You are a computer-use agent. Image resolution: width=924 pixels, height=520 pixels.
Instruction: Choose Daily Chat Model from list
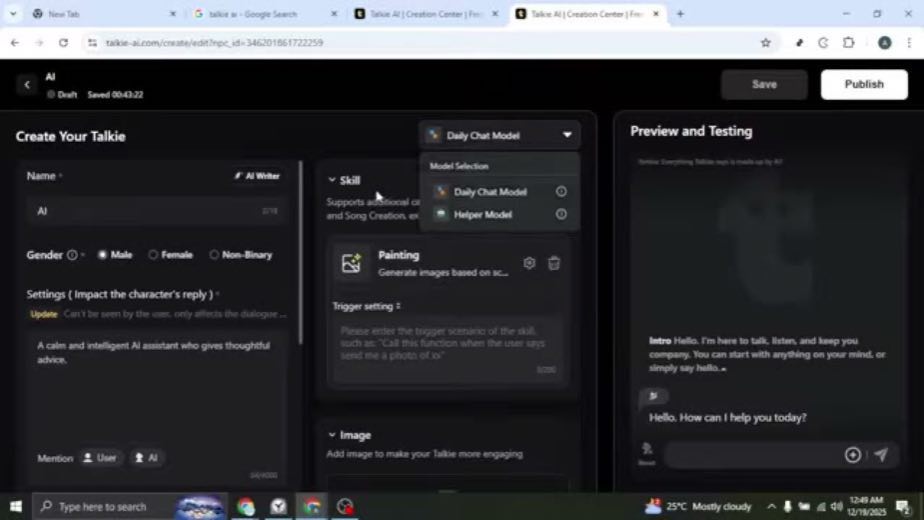(x=490, y=192)
